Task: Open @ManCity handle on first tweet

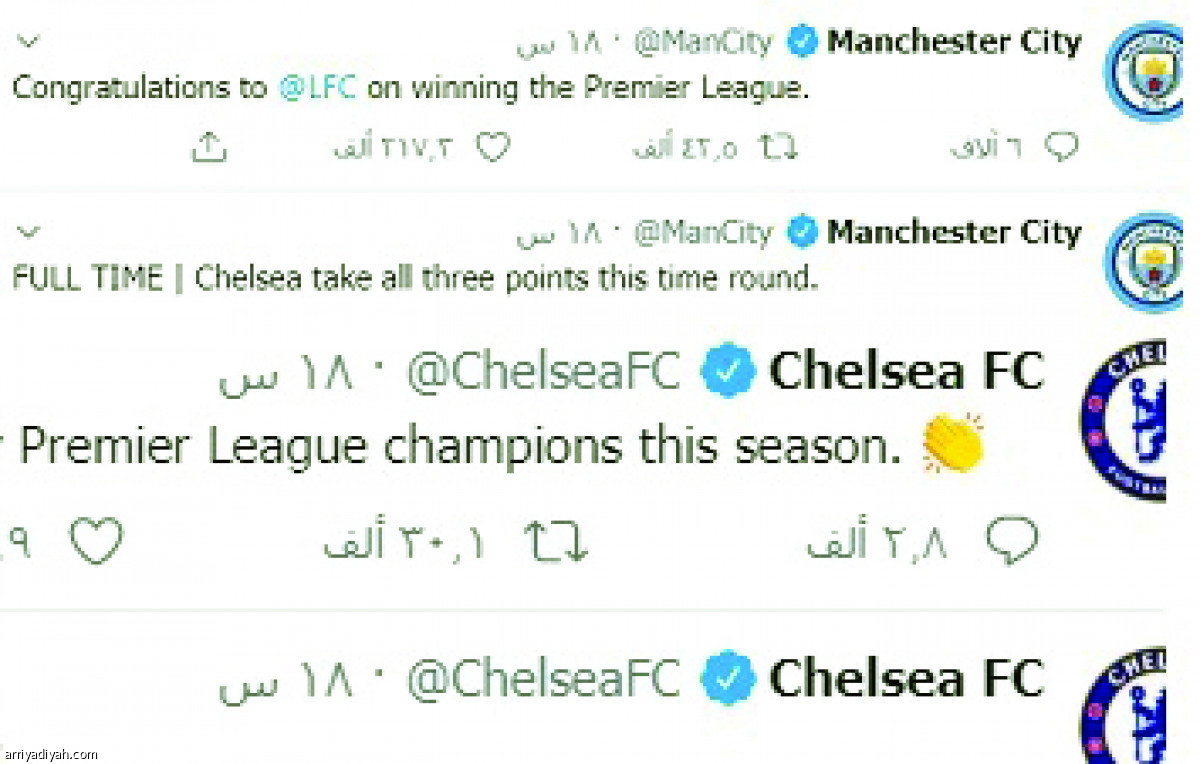Action: [x=703, y=42]
